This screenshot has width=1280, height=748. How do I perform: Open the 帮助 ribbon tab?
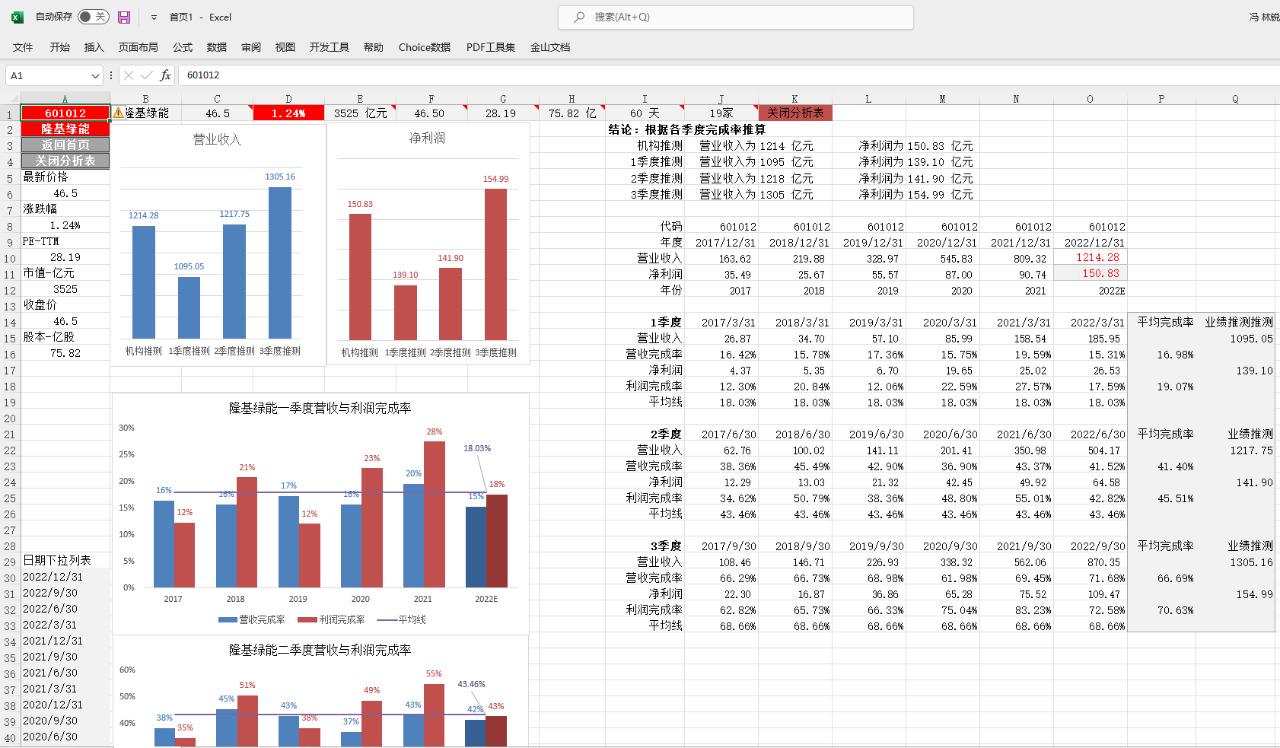[373, 47]
